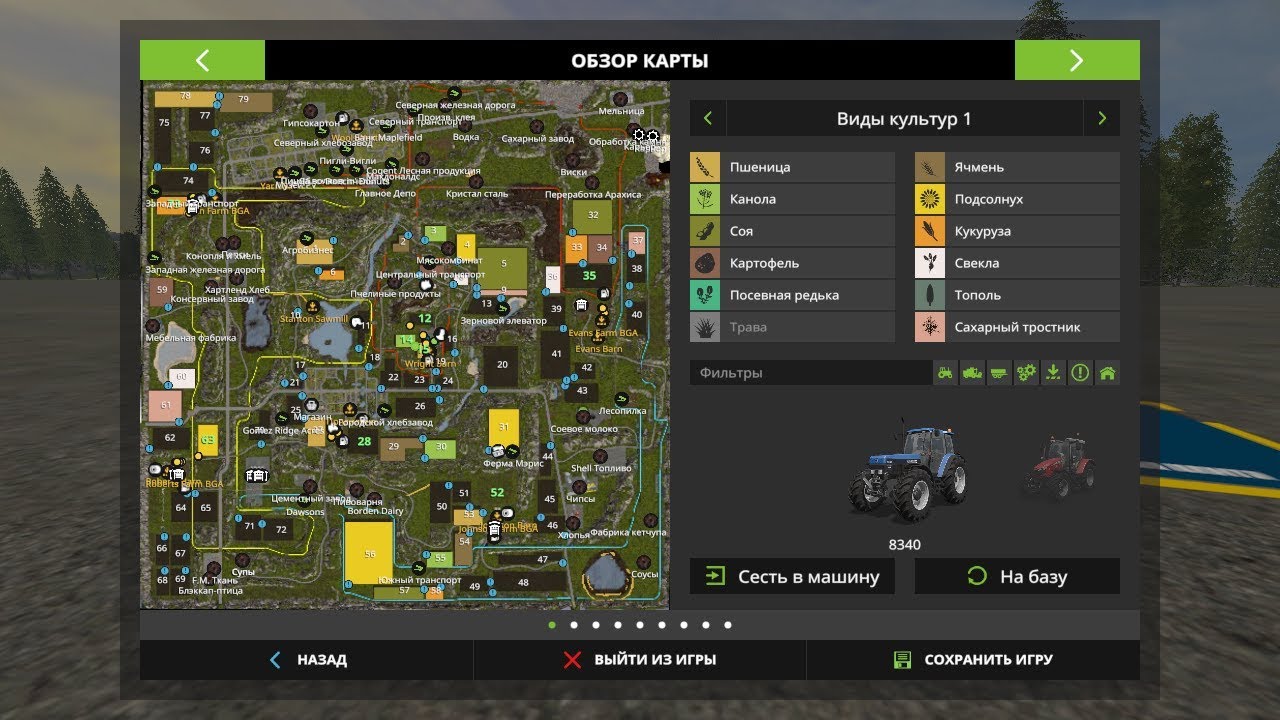Click the Цементный завод map label
The height and width of the screenshot is (720, 1280).
(311, 497)
